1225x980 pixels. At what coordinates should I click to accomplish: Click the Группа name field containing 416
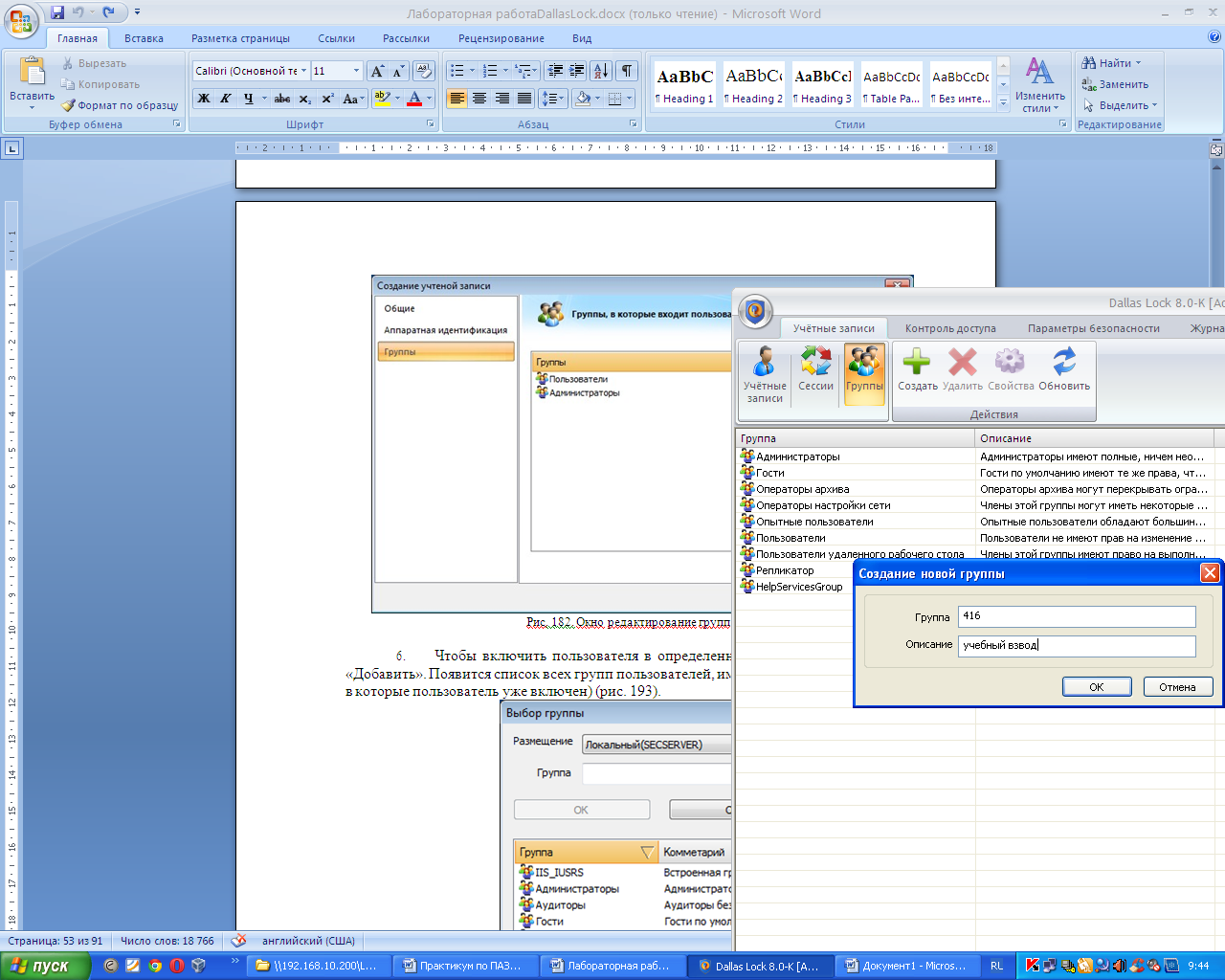(x=1077, y=616)
